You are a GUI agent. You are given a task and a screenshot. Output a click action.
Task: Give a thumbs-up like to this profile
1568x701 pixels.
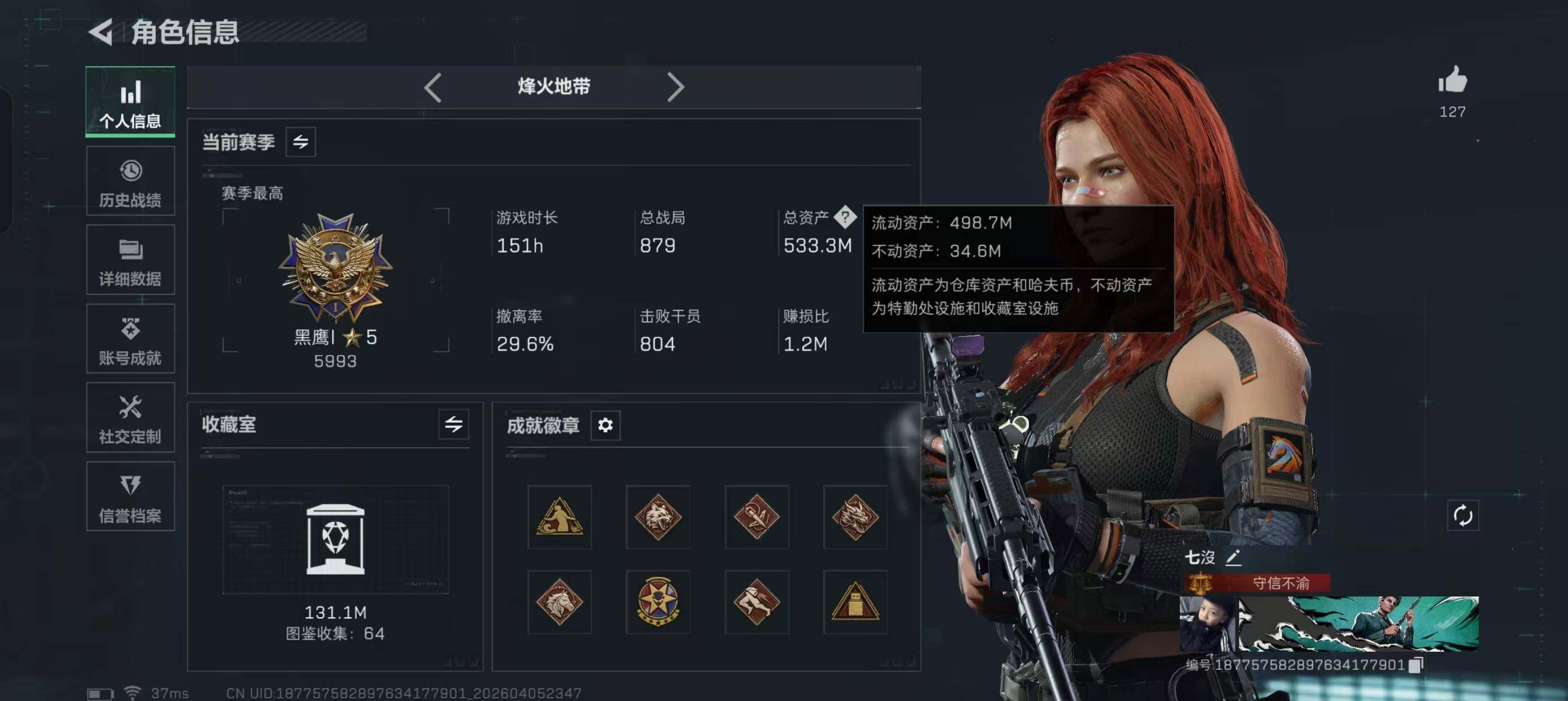1453,80
